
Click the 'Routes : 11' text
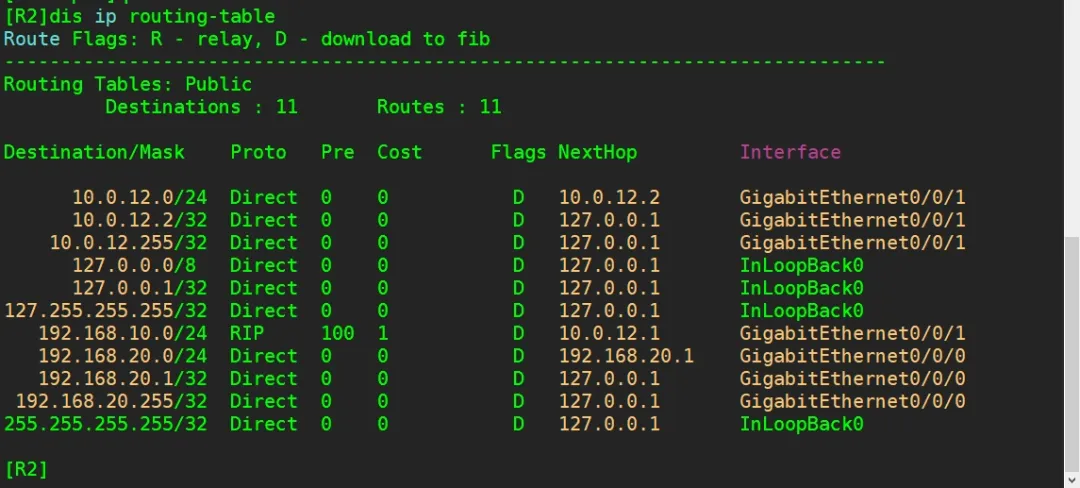[x=439, y=107]
